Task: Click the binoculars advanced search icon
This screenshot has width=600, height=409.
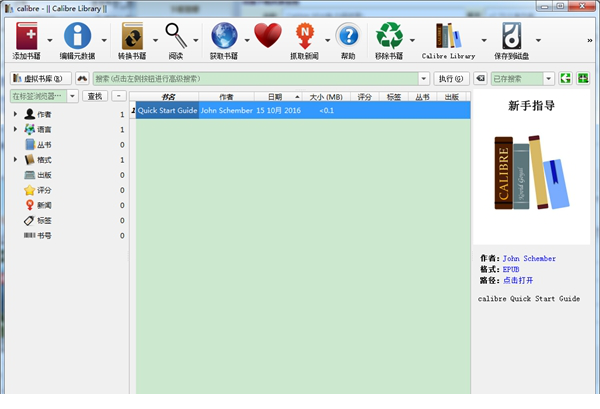Action: click(82, 78)
